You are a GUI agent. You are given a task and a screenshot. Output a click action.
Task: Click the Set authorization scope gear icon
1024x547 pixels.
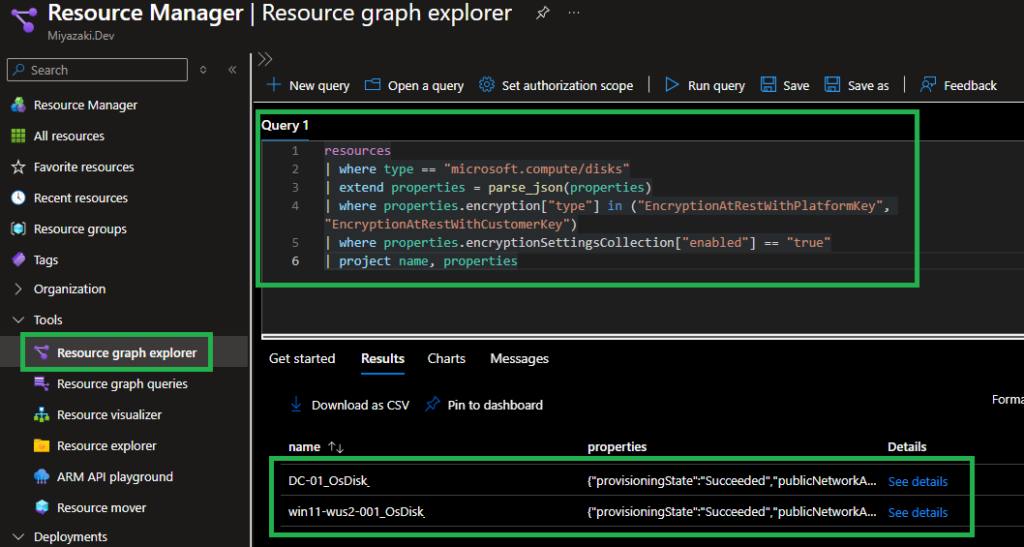coord(487,85)
